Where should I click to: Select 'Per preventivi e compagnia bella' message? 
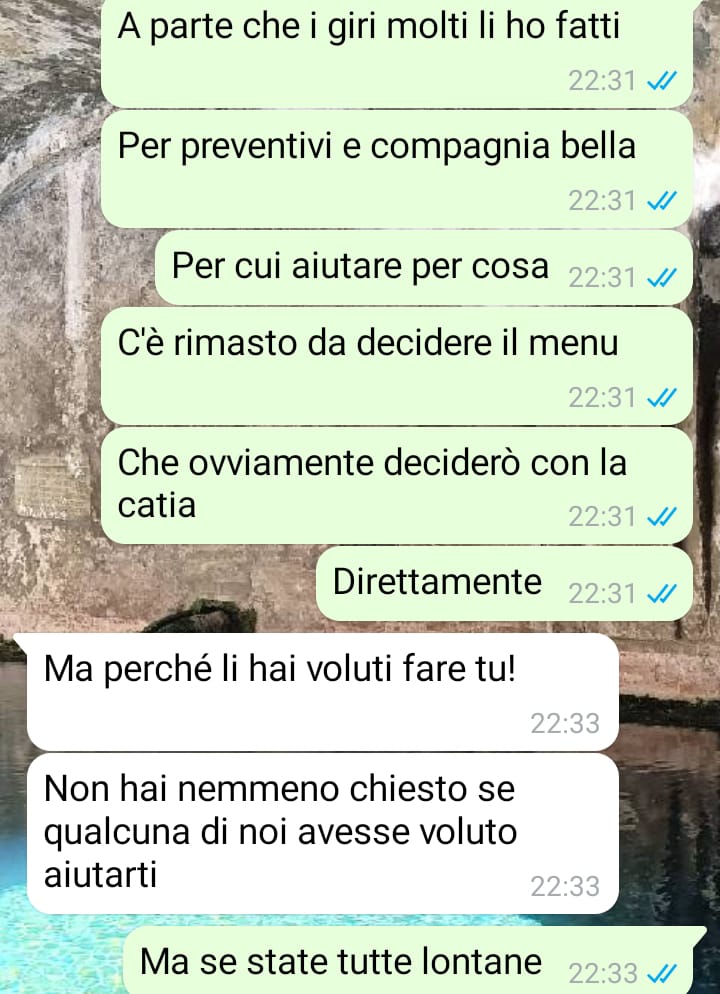(x=397, y=169)
